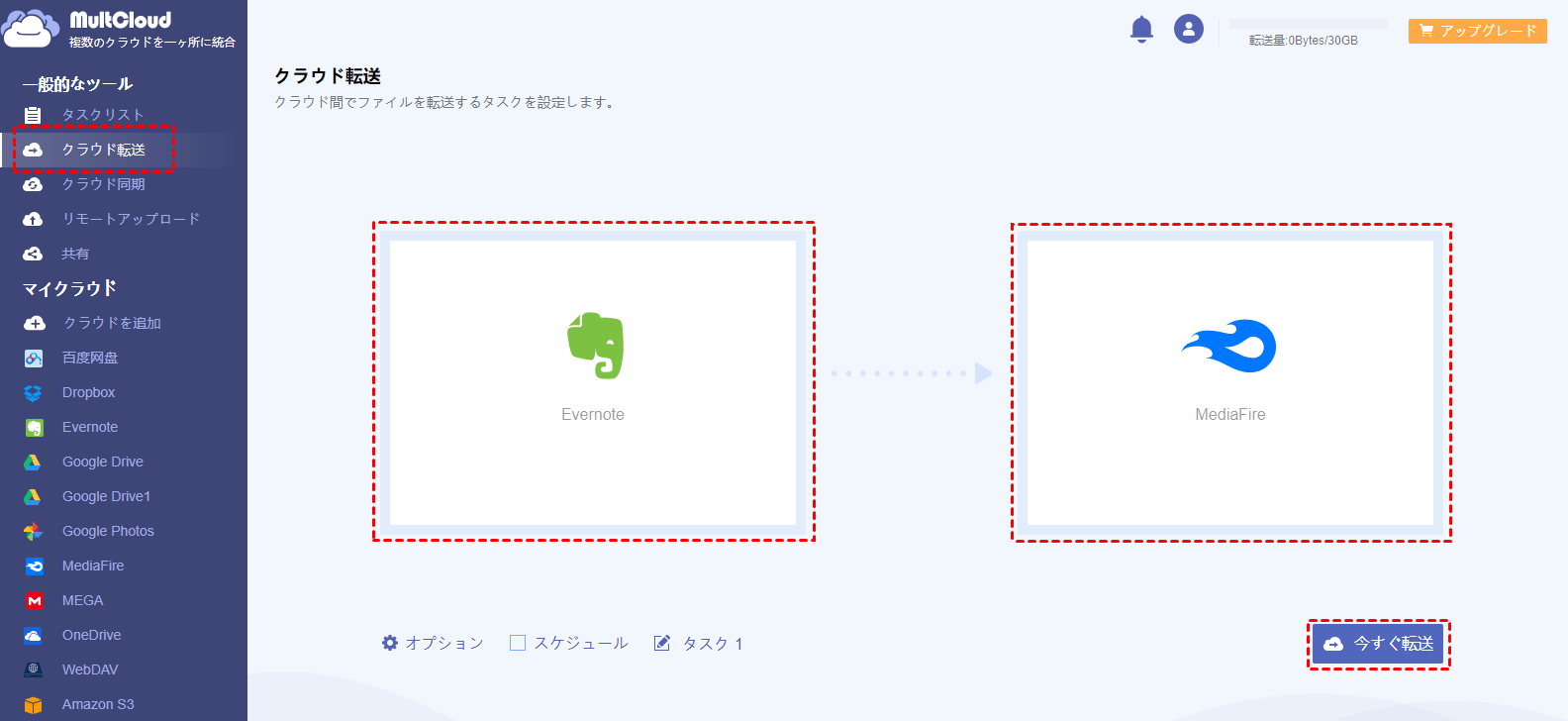Click the タスクリスト clipboard icon

point(33,115)
